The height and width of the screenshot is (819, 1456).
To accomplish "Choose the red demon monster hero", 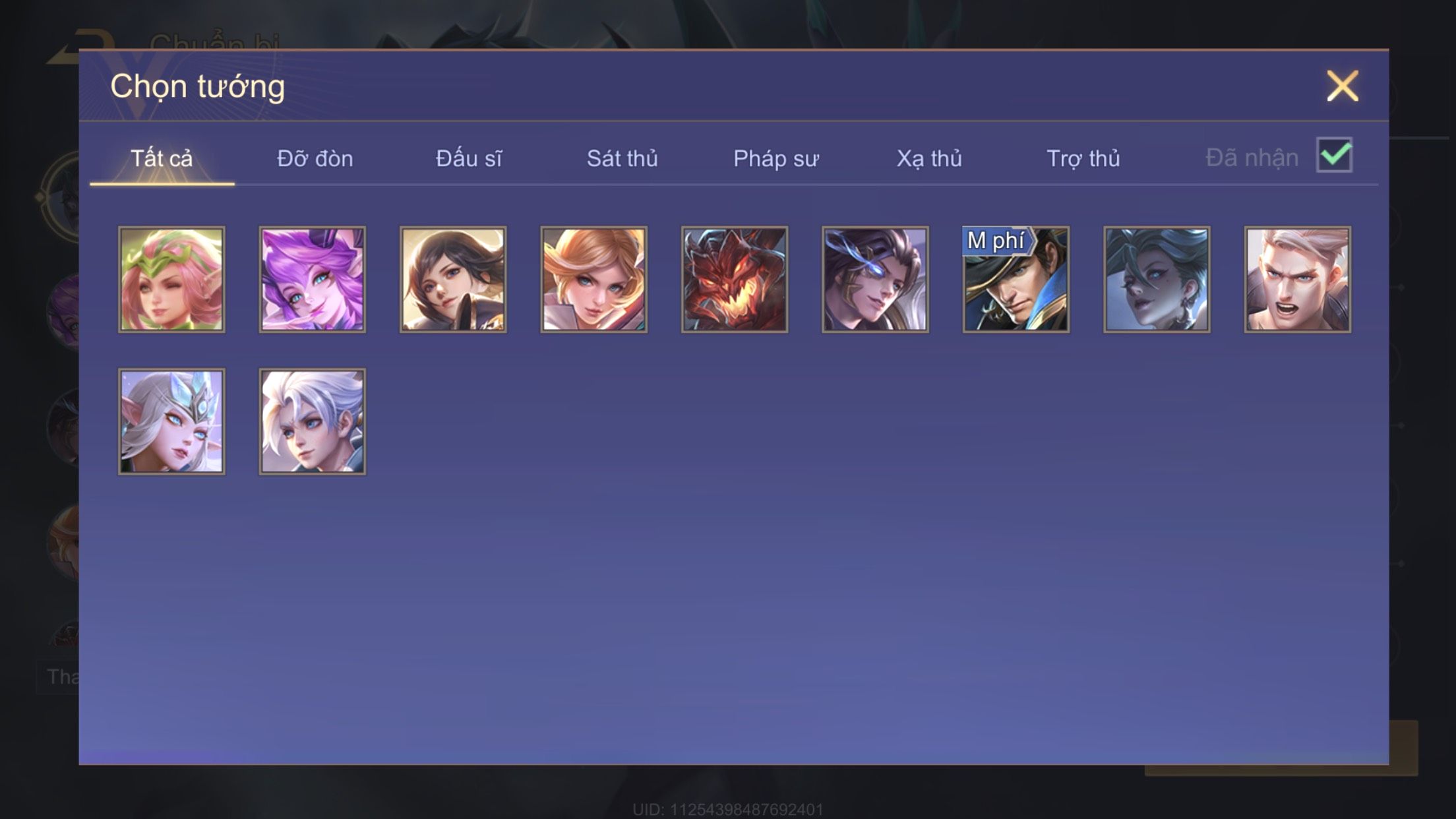I will coord(735,280).
